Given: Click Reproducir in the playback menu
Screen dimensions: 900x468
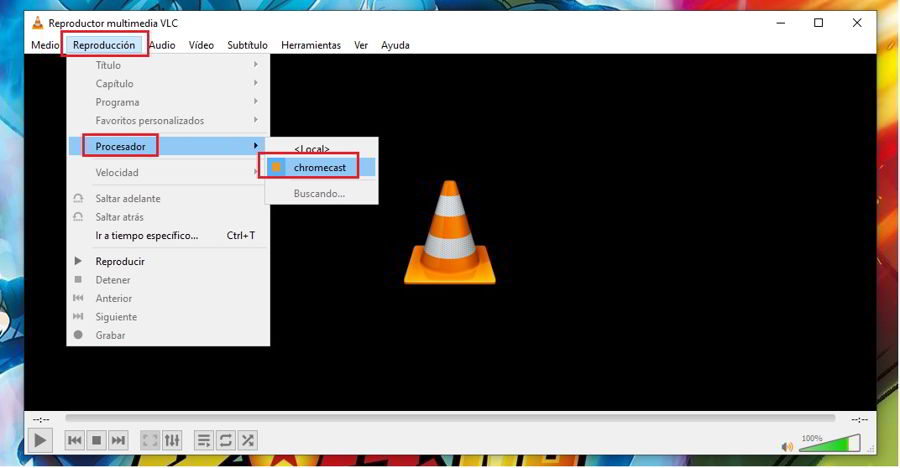Looking at the screenshot, I should click(x=120, y=261).
